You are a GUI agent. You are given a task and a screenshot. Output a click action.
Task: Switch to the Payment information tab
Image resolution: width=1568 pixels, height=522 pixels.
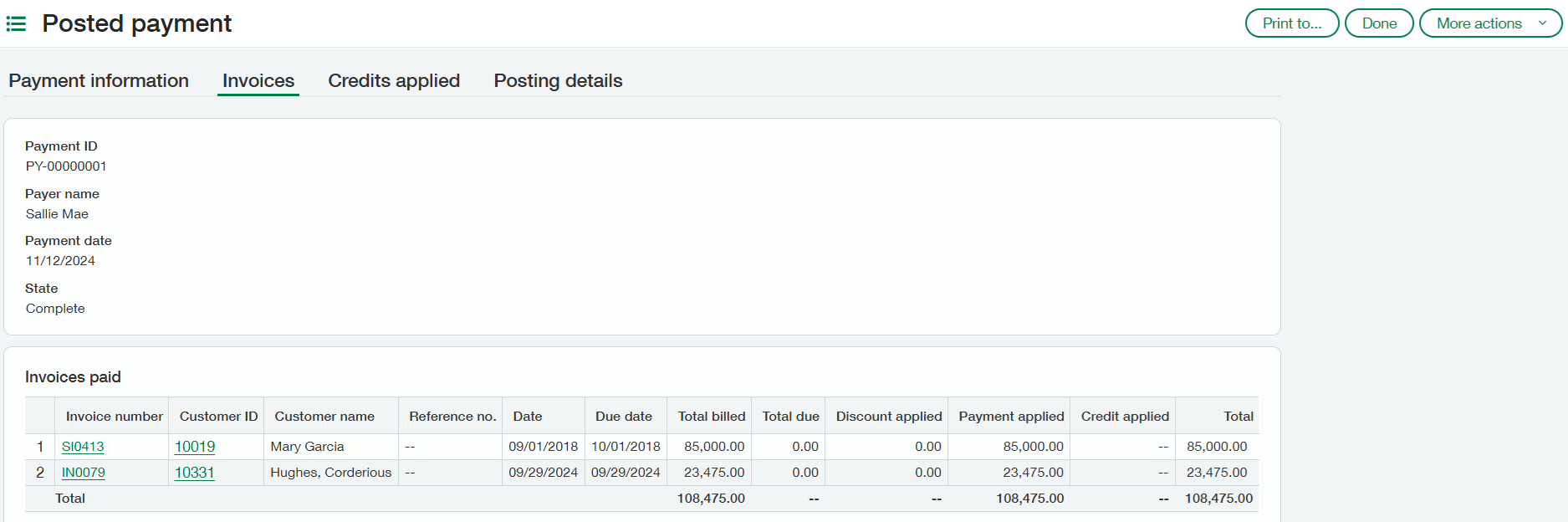[x=99, y=81]
